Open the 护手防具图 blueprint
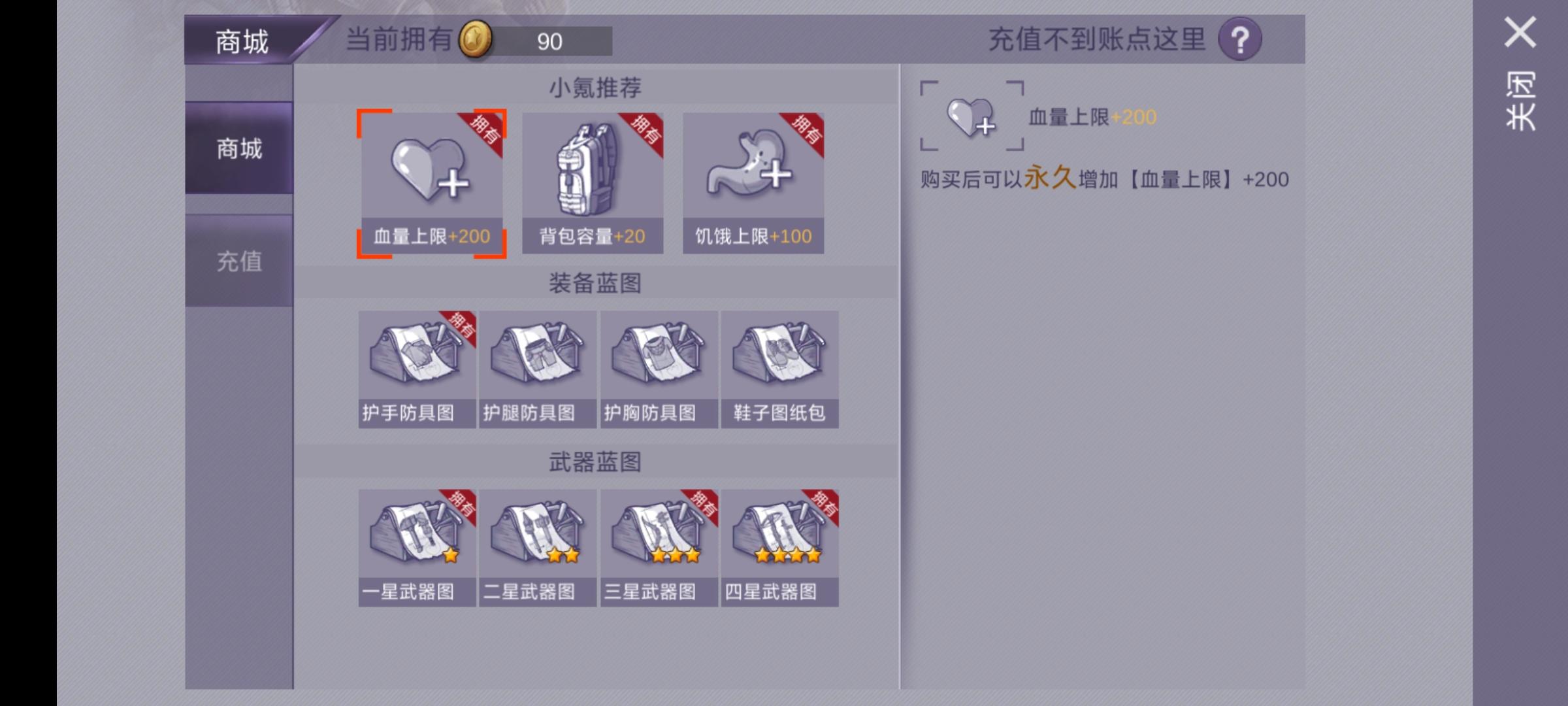Image resolution: width=1568 pixels, height=706 pixels. (x=417, y=369)
